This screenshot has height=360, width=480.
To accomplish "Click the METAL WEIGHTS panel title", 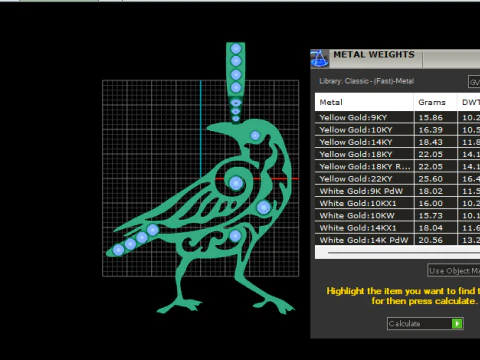I will coord(374,54).
